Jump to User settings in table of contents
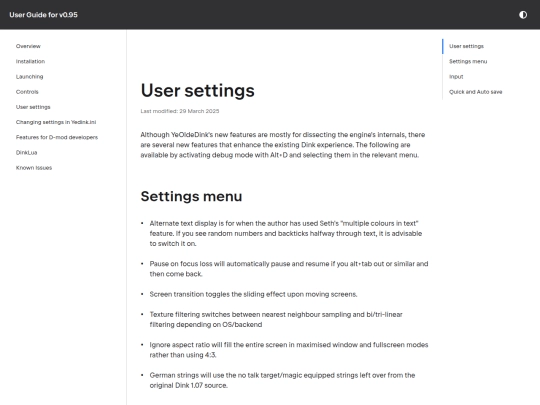 click(466, 46)
